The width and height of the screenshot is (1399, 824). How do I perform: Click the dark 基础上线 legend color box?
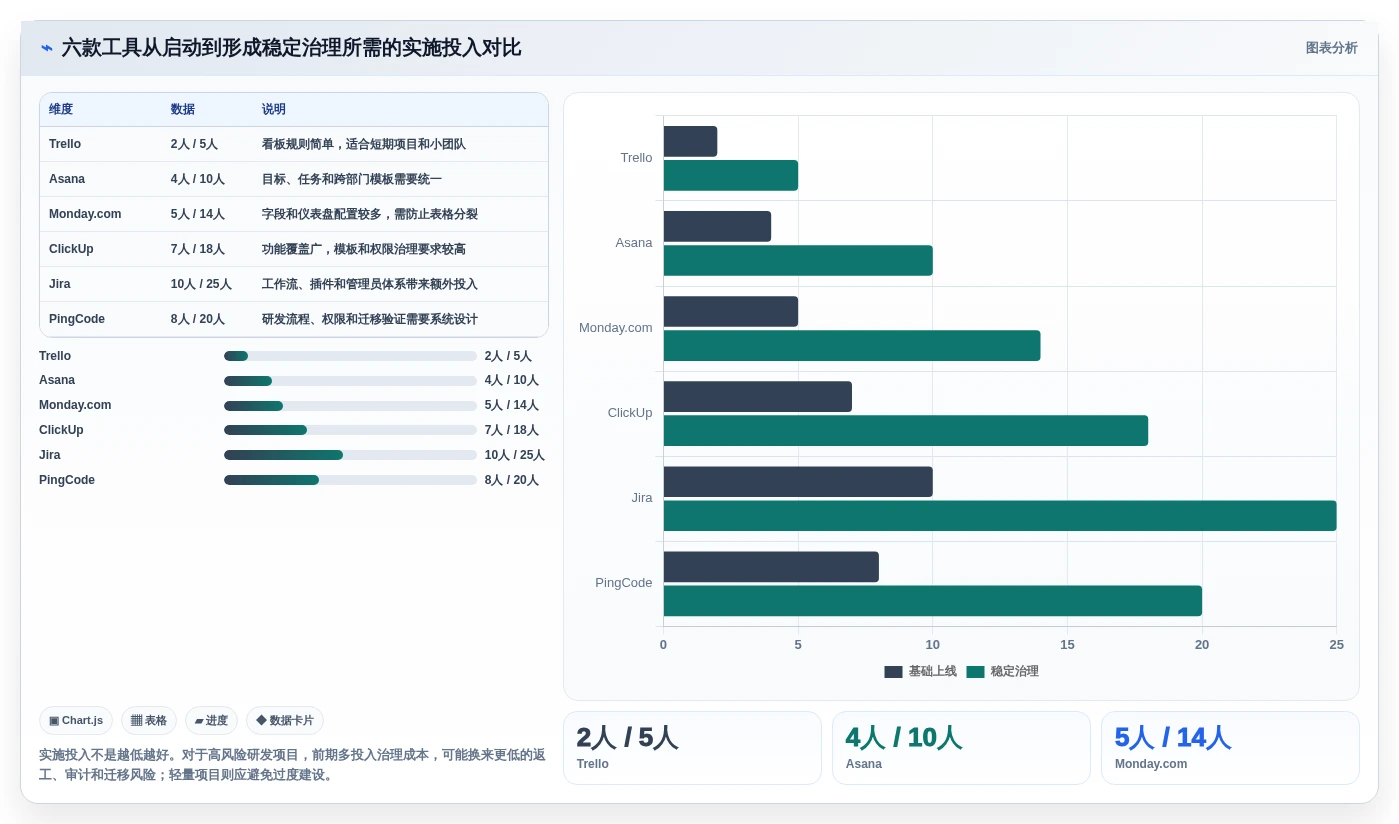coord(893,672)
